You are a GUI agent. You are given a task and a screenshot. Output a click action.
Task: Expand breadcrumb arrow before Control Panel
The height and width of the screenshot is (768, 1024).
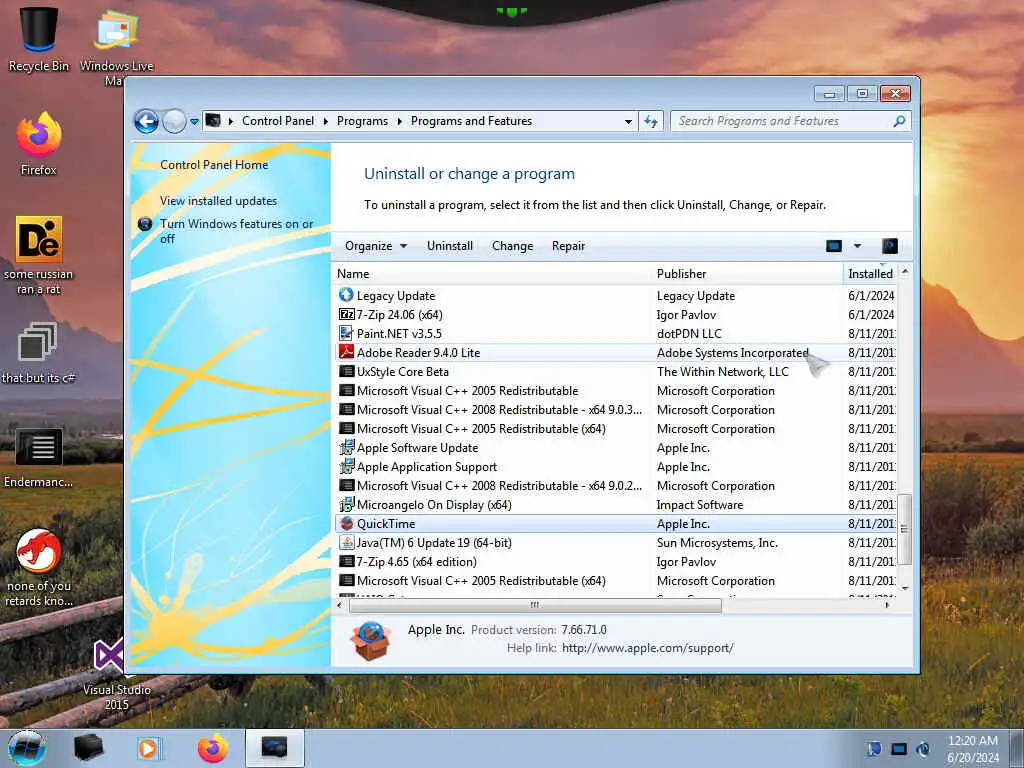[231, 121]
